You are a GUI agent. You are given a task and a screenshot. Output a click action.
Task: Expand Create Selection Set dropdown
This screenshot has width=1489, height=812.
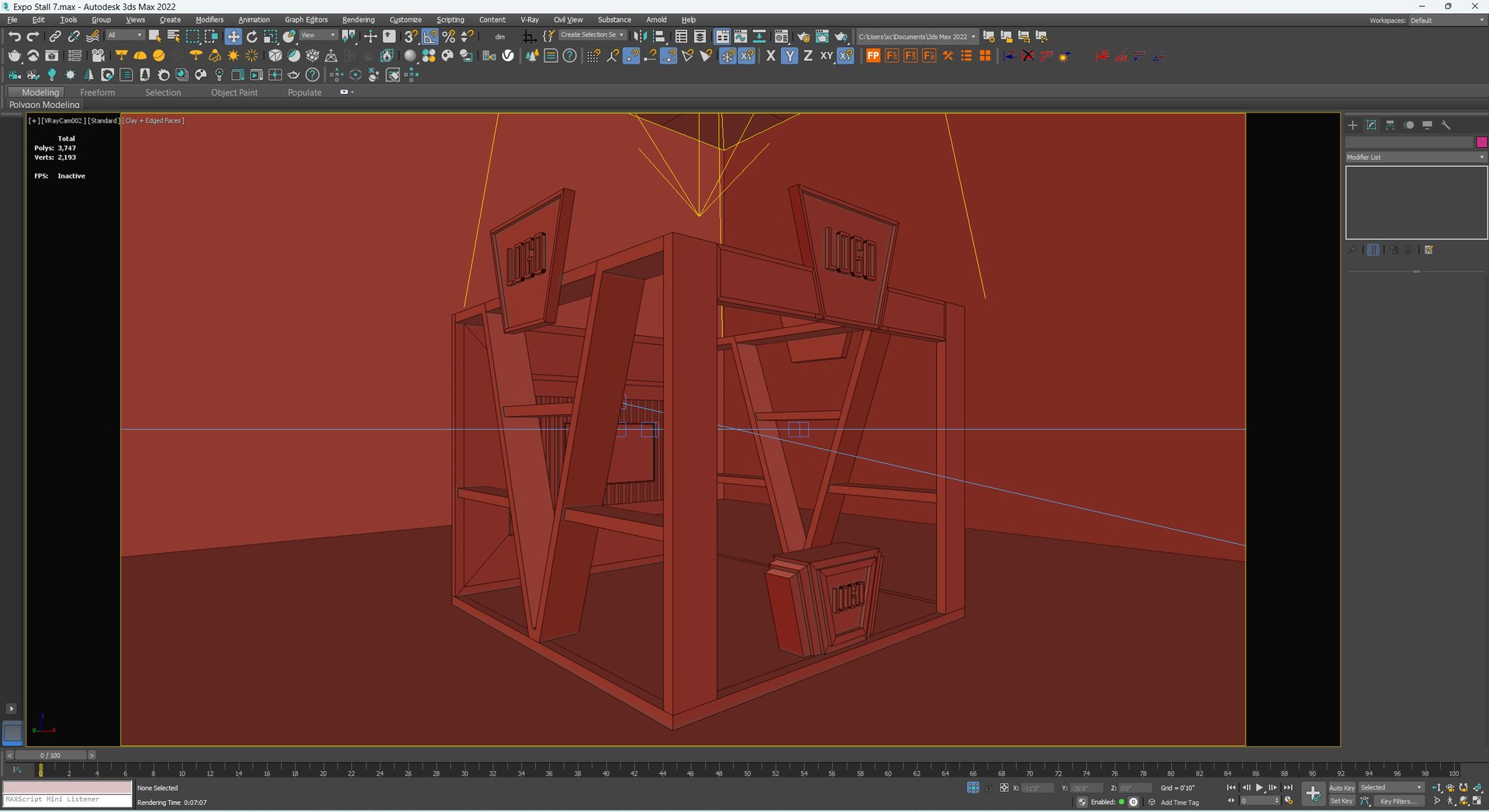click(592, 35)
